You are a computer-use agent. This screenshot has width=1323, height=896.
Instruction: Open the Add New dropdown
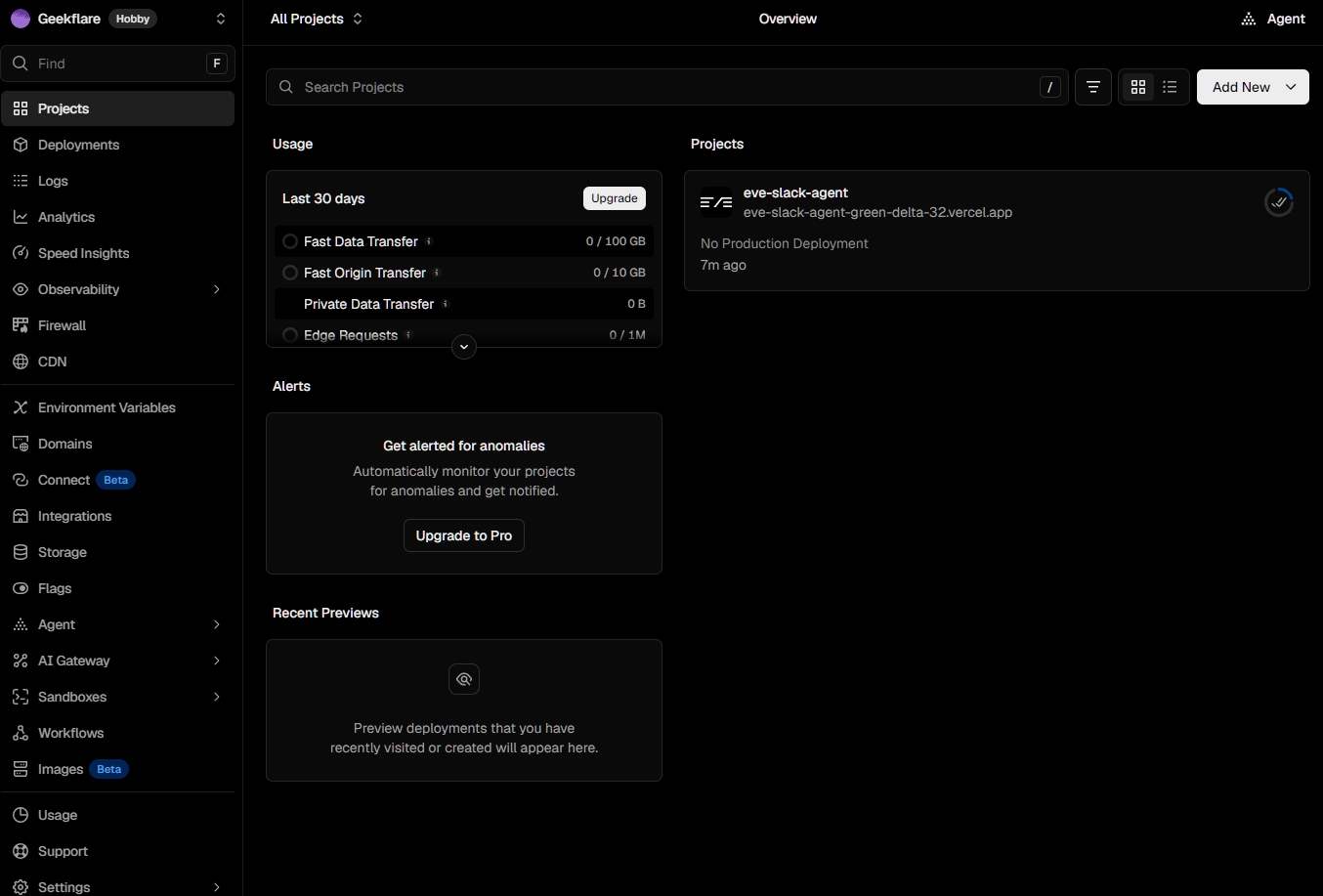(x=1253, y=87)
